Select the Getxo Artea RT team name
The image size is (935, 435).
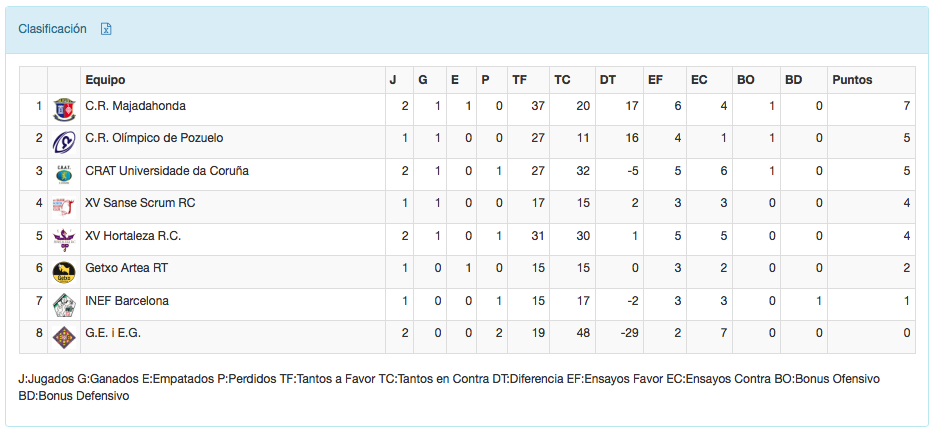pyautogui.click(x=126, y=268)
